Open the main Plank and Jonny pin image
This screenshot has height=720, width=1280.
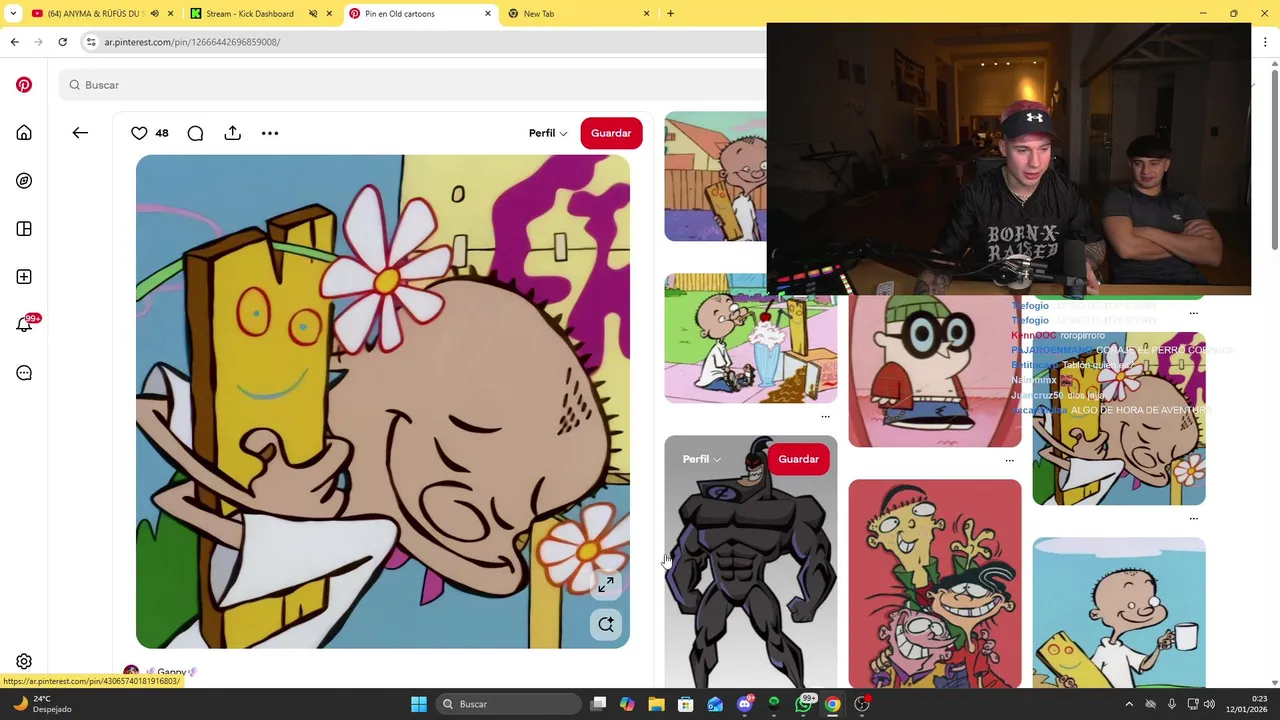click(383, 402)
